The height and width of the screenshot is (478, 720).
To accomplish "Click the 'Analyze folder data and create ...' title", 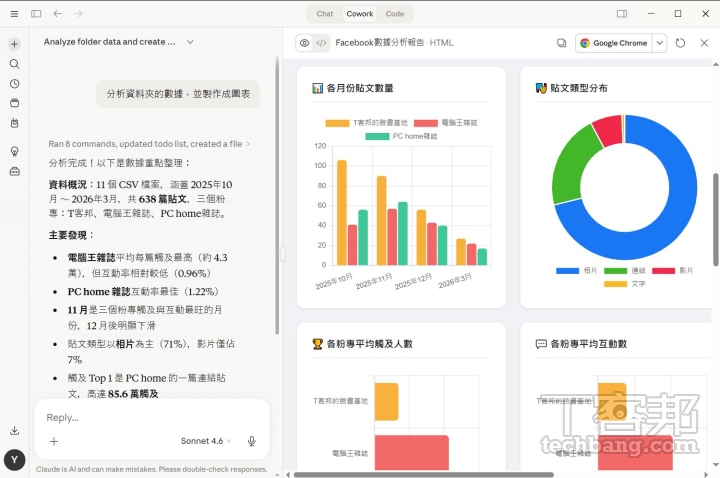I will (x=109, y=42).
